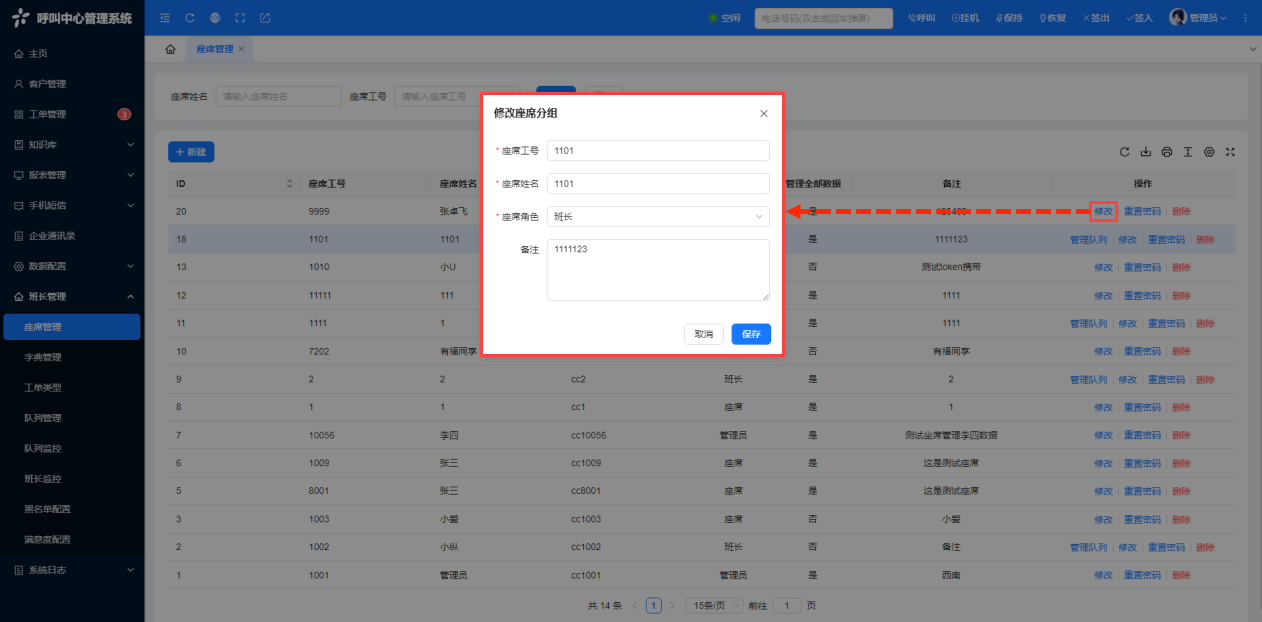The height and width of the screenshot is (622, 1262).
Task: Open the 15条/页 page size selector
Action: [714, 605]
